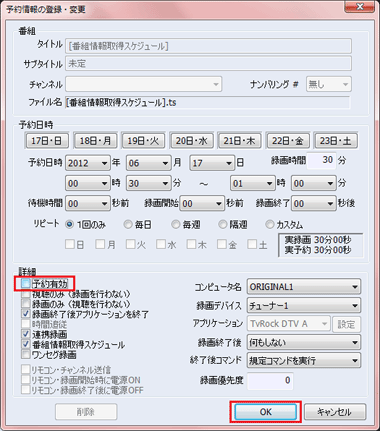Open the 録画開始 seconds dropdown
Viewport: 380px width, 431px height.
202,203
